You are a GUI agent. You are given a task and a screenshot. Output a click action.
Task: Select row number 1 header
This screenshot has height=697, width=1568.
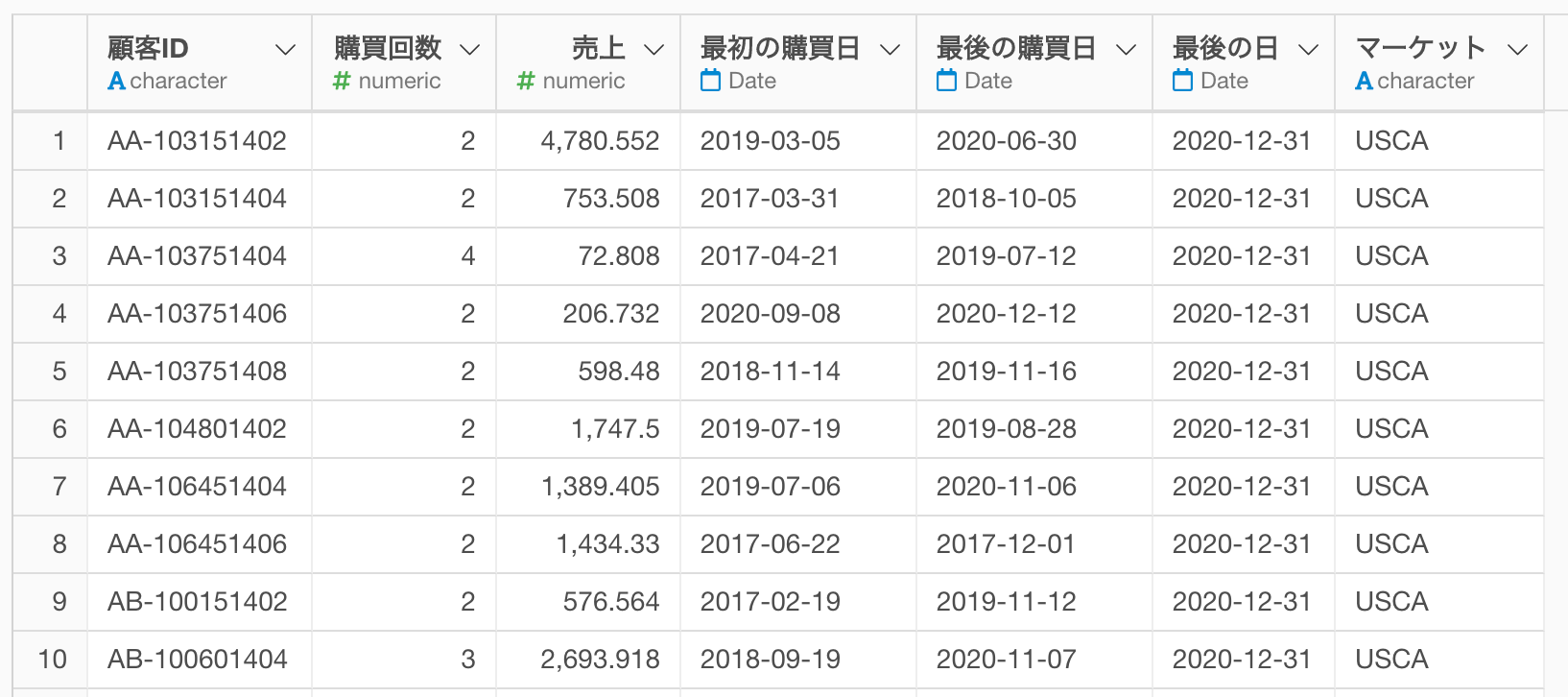(59, 141)
